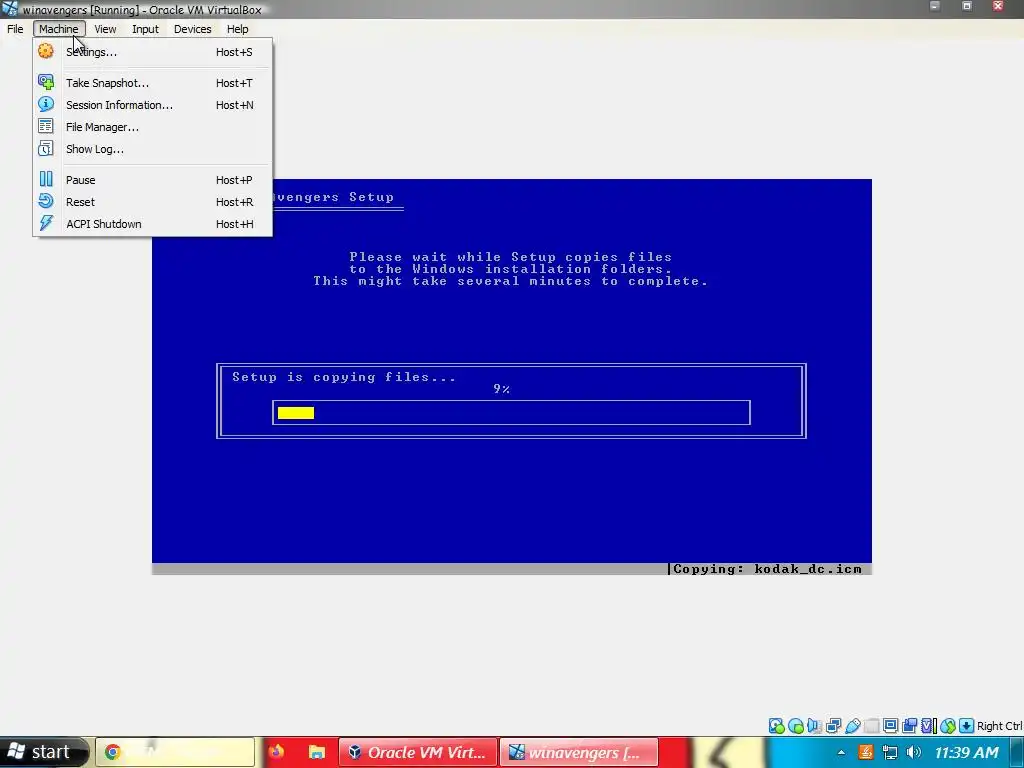This screenshot has height=768, width=1024.
Task: Click the virtual display status icon
Action: click(890, 726)
